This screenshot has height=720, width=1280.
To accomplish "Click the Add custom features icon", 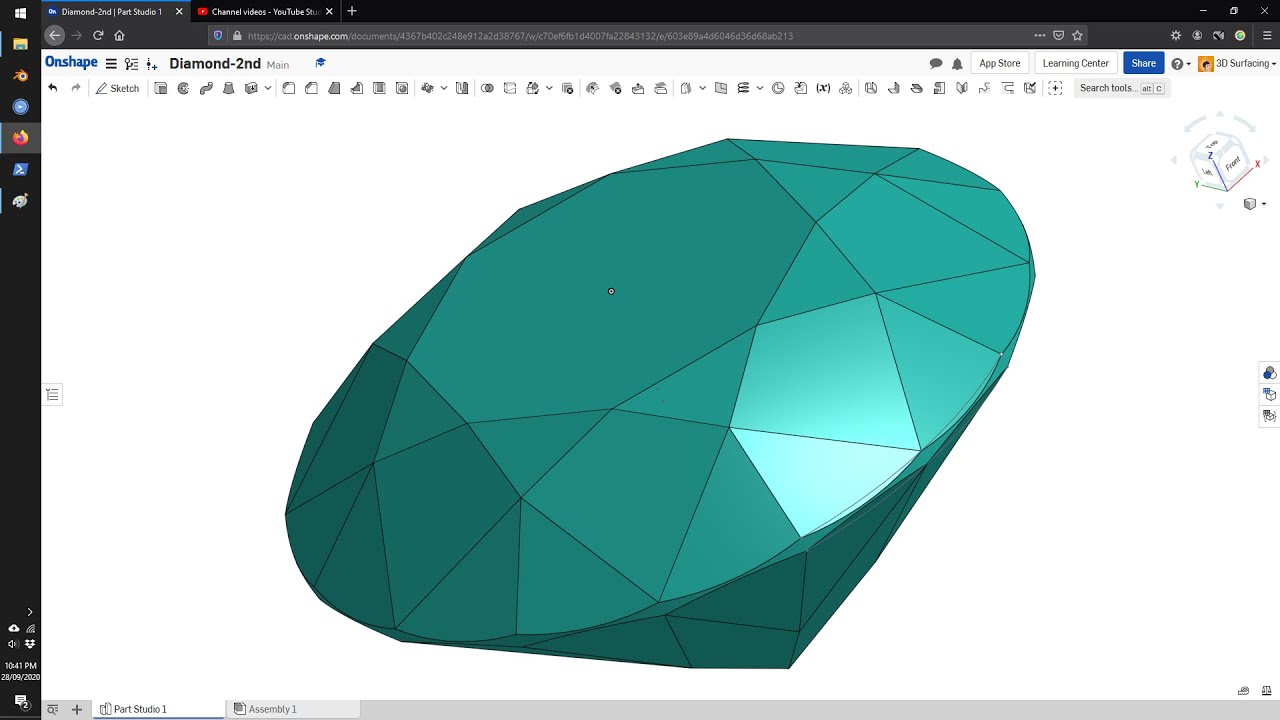I will click(1055, 88).
